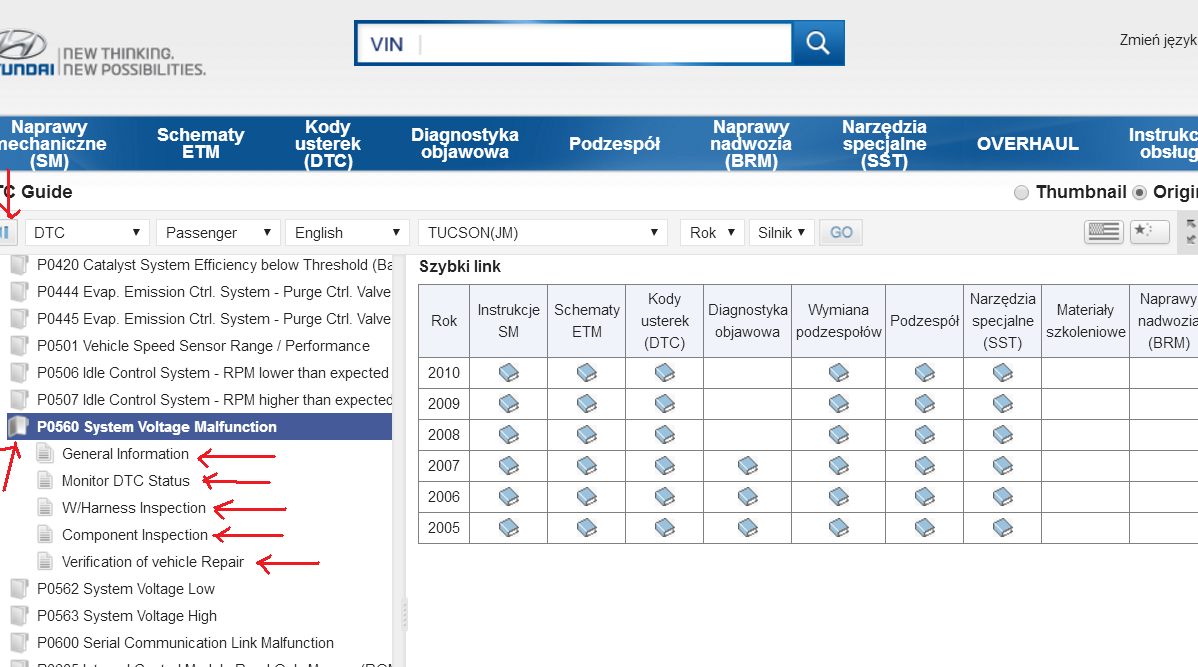Open the Podzespół menu tab
Screen dimensions: 1198x667
(614, 144)
